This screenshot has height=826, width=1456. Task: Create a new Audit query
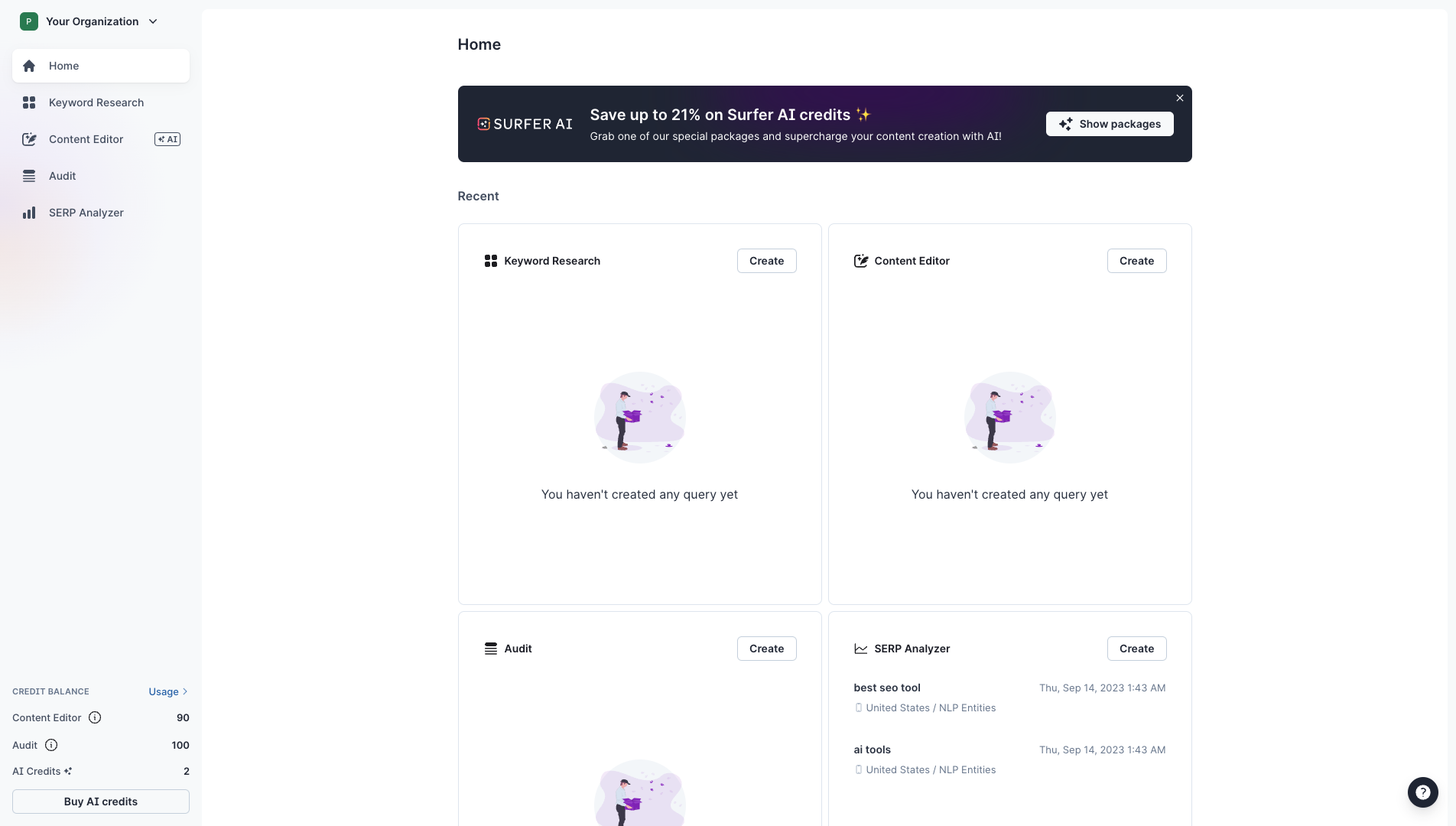point(766,649)
